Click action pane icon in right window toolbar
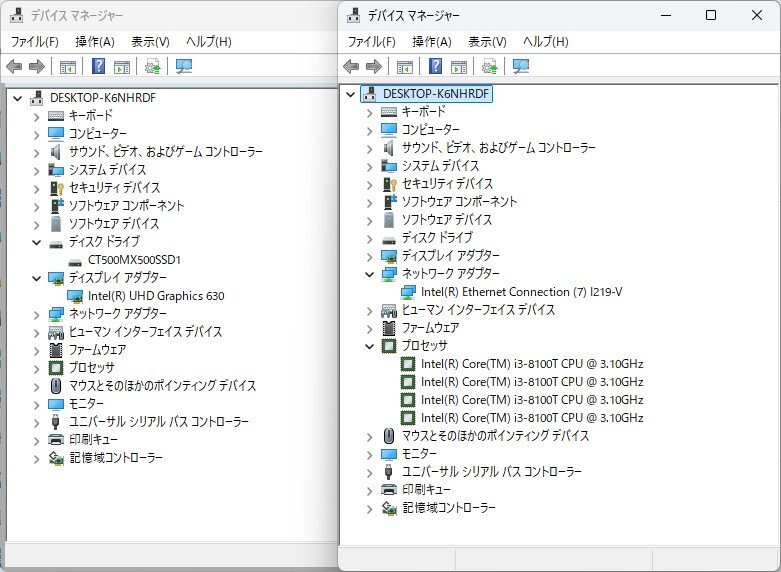The width and height of the screenshot is (781, 572). pos(459,66)
